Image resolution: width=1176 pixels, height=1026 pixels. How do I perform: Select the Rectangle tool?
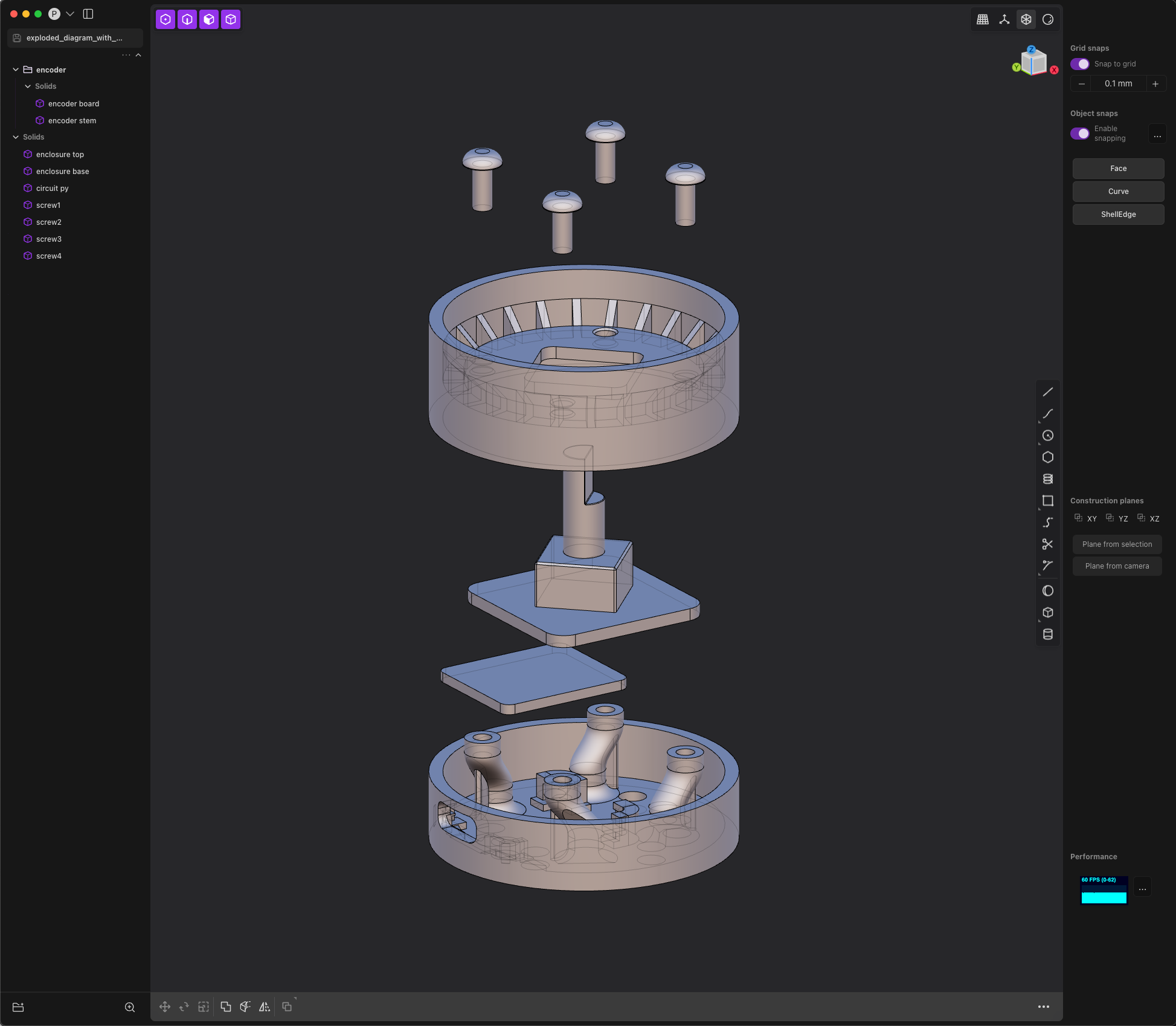pyautogui.click(x=1048, y=500)
